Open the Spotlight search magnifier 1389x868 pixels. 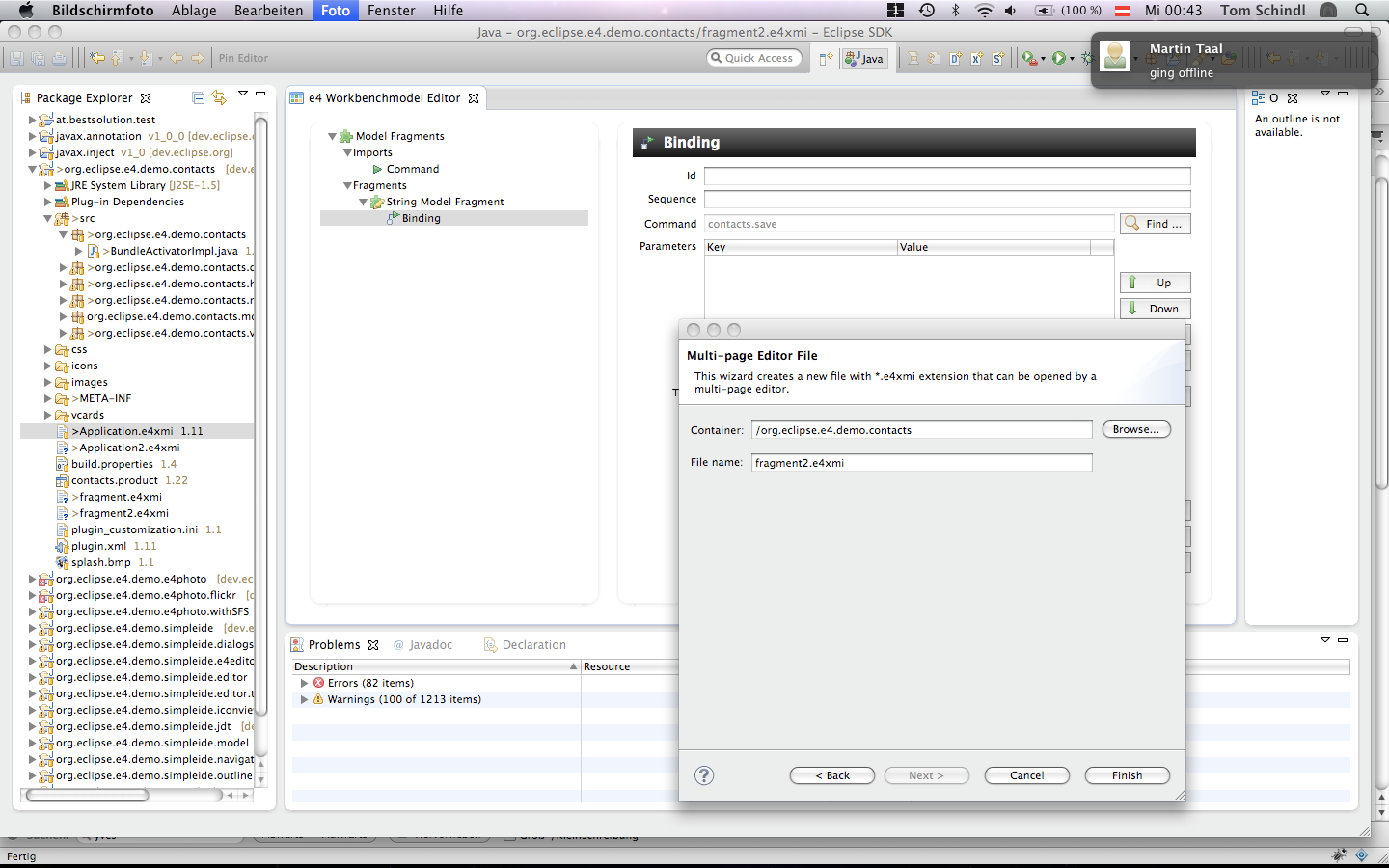[x=1362, y=11]
